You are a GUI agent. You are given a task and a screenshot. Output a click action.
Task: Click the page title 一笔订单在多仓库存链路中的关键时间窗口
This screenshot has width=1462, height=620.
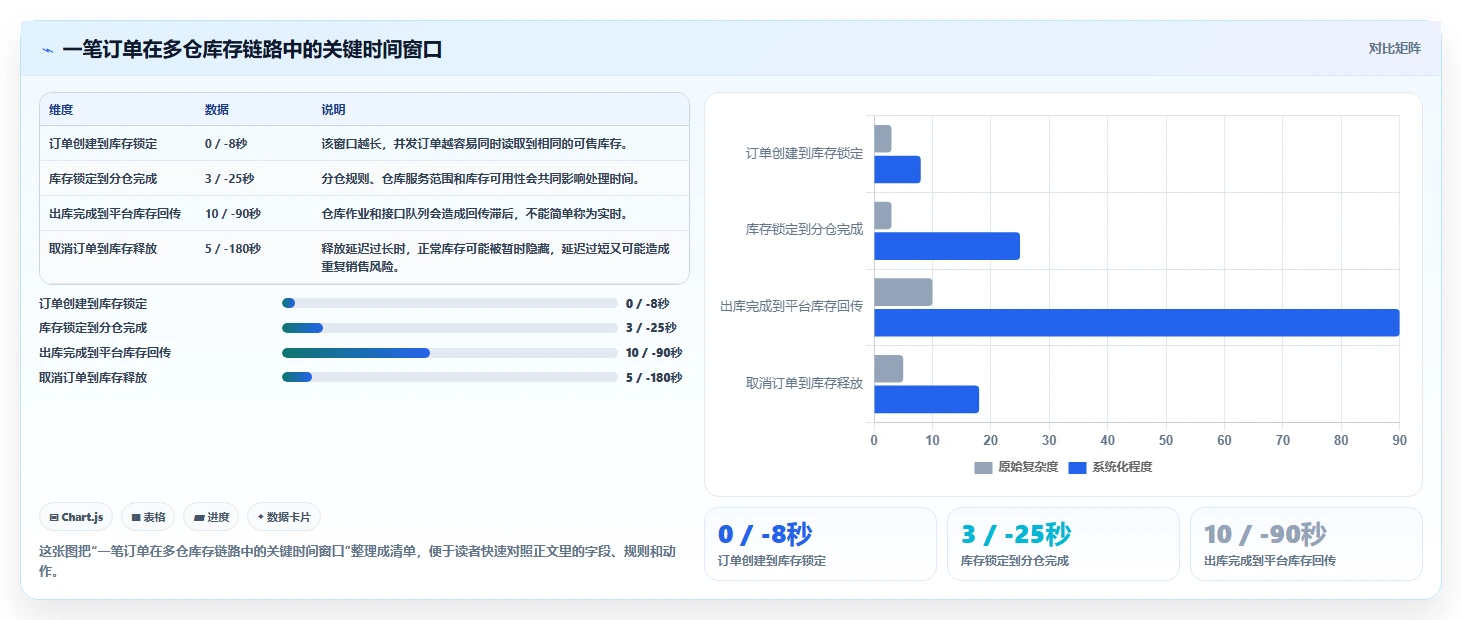click(252, 50)
